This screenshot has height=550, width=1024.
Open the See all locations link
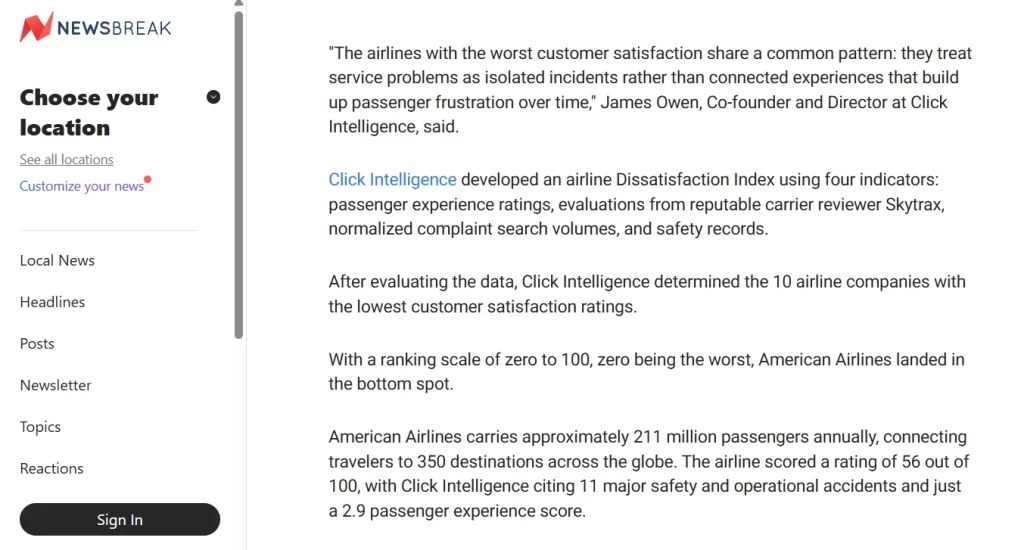[x=66, y=159]
